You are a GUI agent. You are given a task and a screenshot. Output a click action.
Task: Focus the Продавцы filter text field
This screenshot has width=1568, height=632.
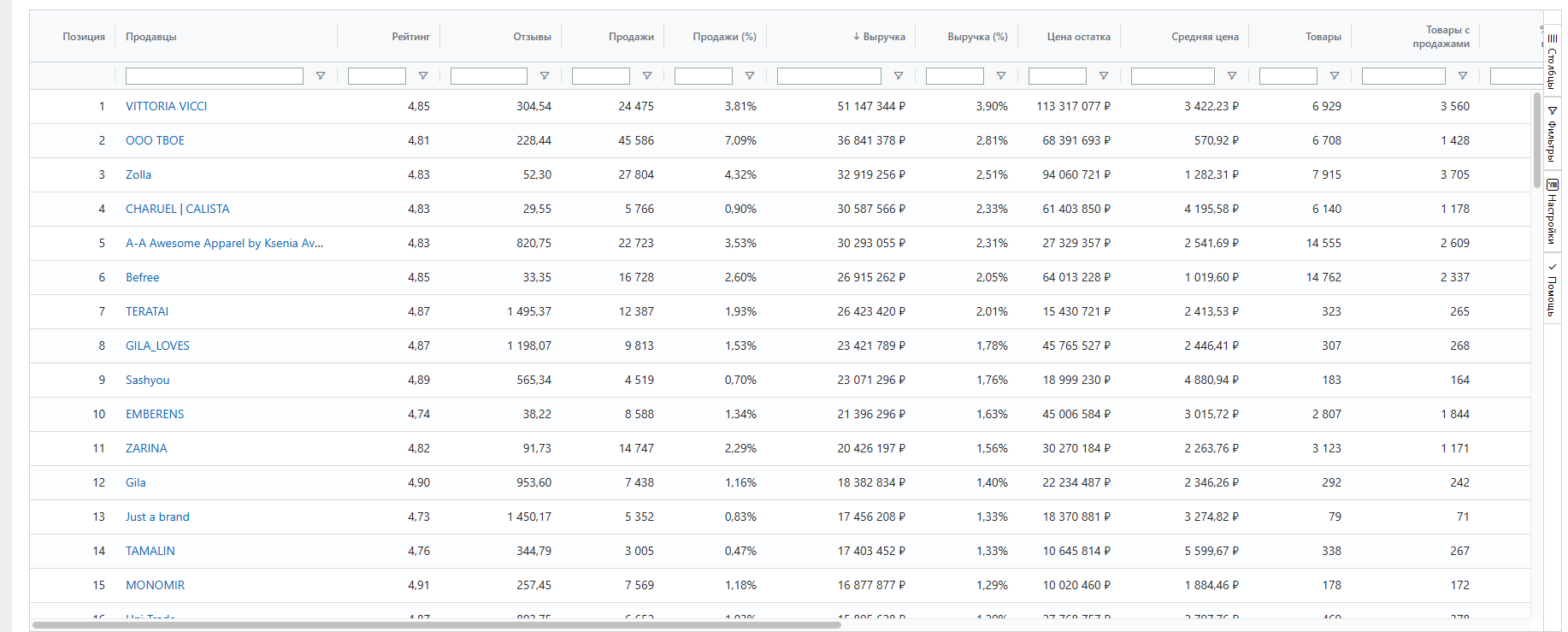coord(215,76)
